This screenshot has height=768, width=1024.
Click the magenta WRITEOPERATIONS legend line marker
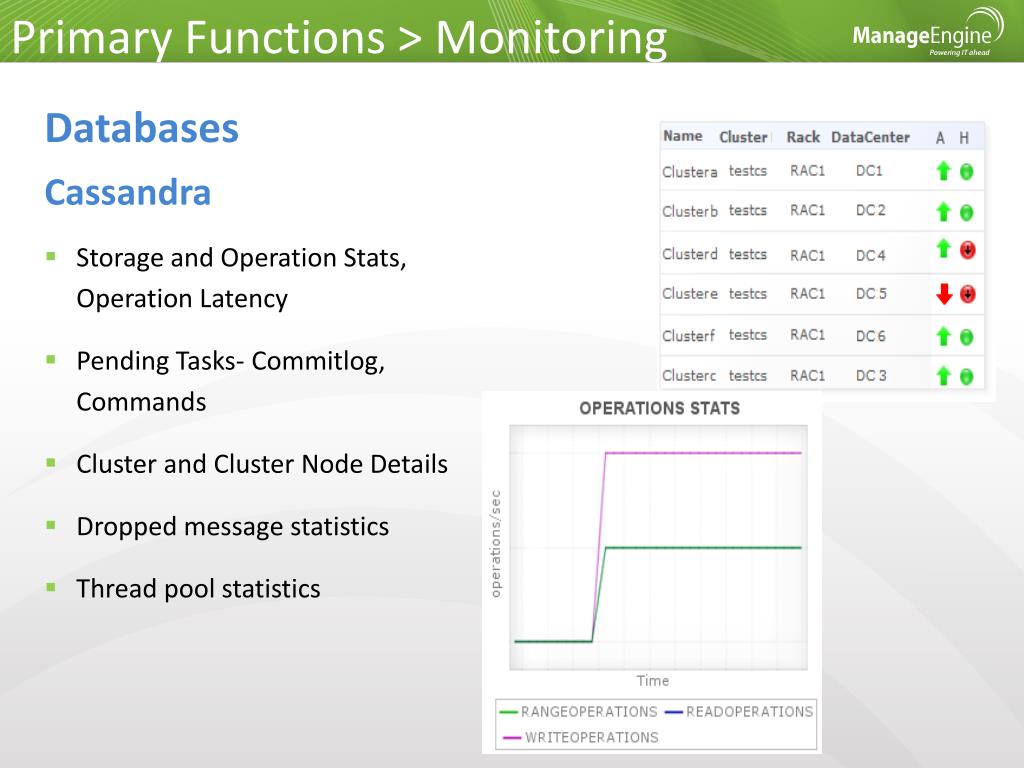coord(513,738)
